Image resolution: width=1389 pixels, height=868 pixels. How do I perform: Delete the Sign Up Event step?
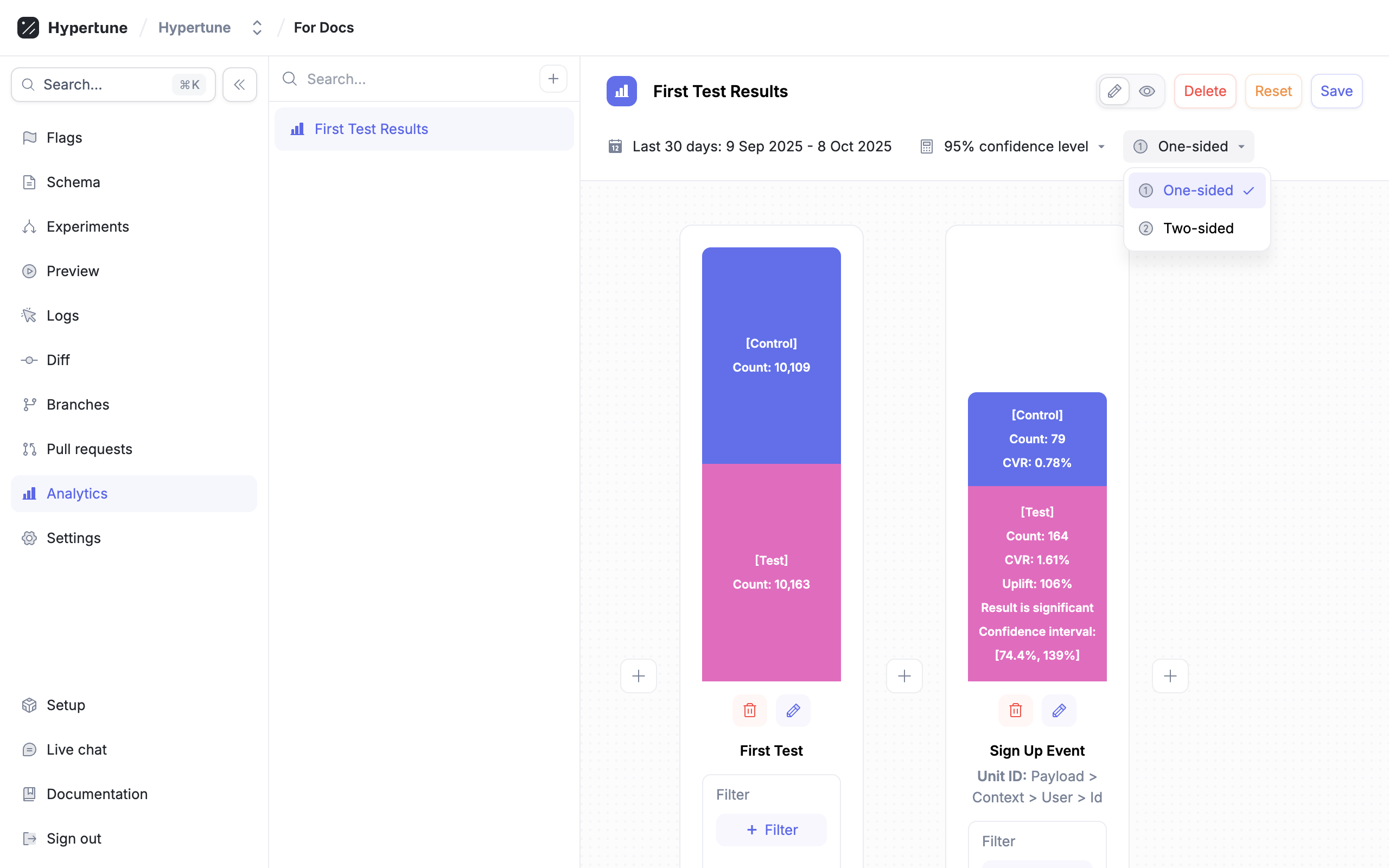coord(1015,710)
